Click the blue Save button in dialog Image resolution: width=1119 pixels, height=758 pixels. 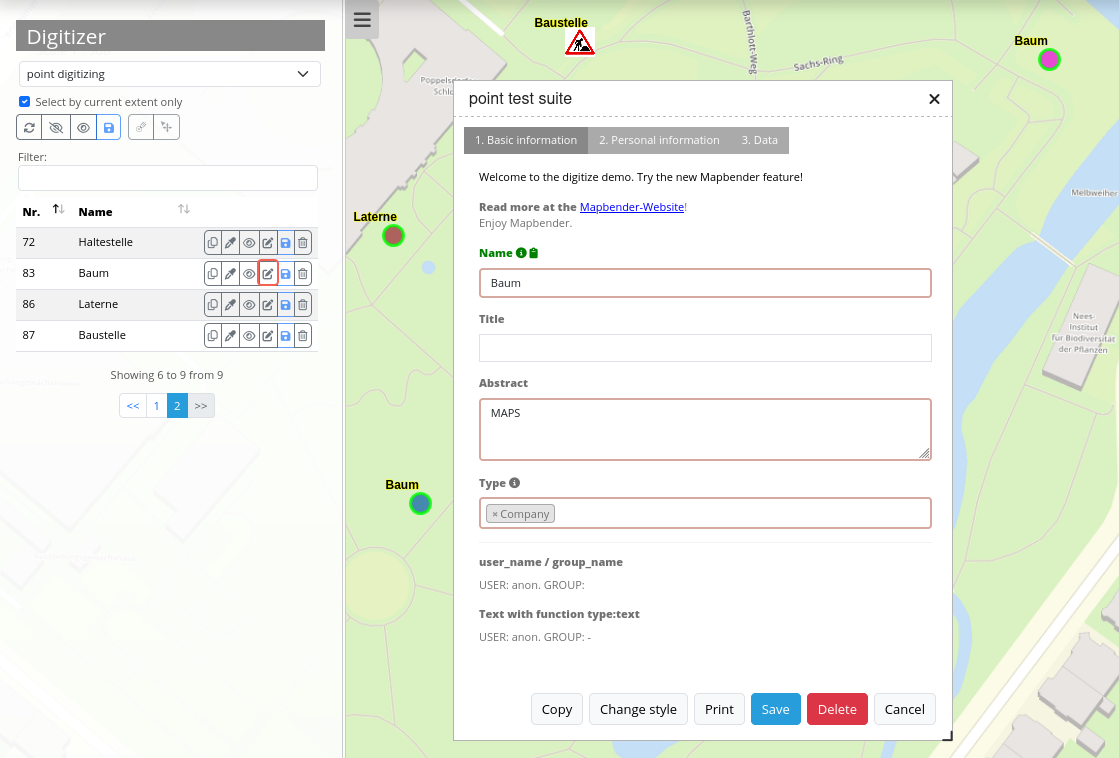click(x=775, y=709)
